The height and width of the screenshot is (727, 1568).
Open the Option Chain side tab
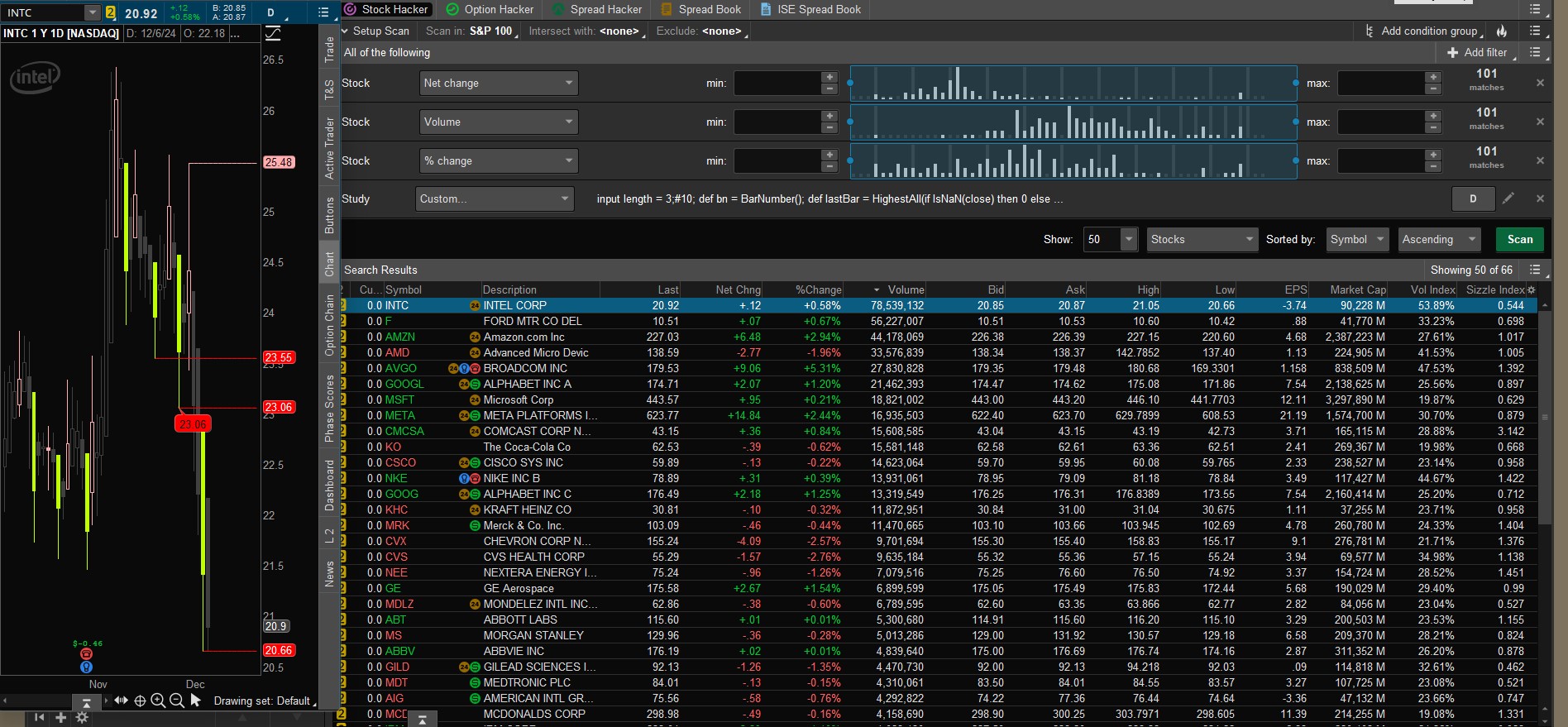[329, 325]
